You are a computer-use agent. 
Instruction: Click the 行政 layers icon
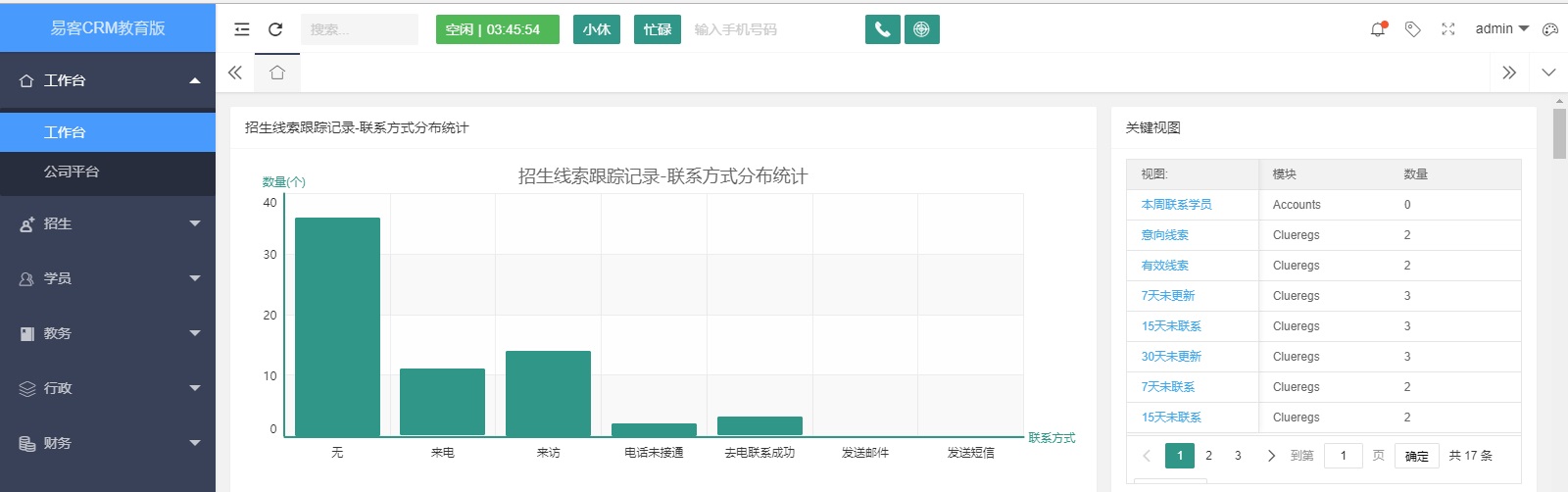pyautogui.click(x=27, y=389)
